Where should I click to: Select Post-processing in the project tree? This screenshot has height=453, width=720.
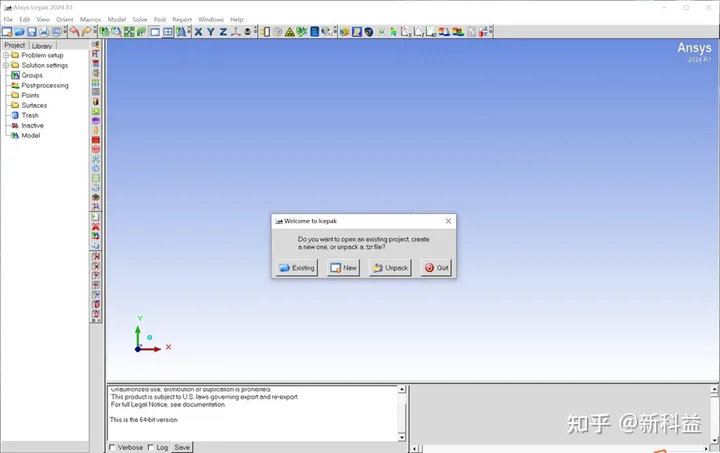[x=45, y=85]
